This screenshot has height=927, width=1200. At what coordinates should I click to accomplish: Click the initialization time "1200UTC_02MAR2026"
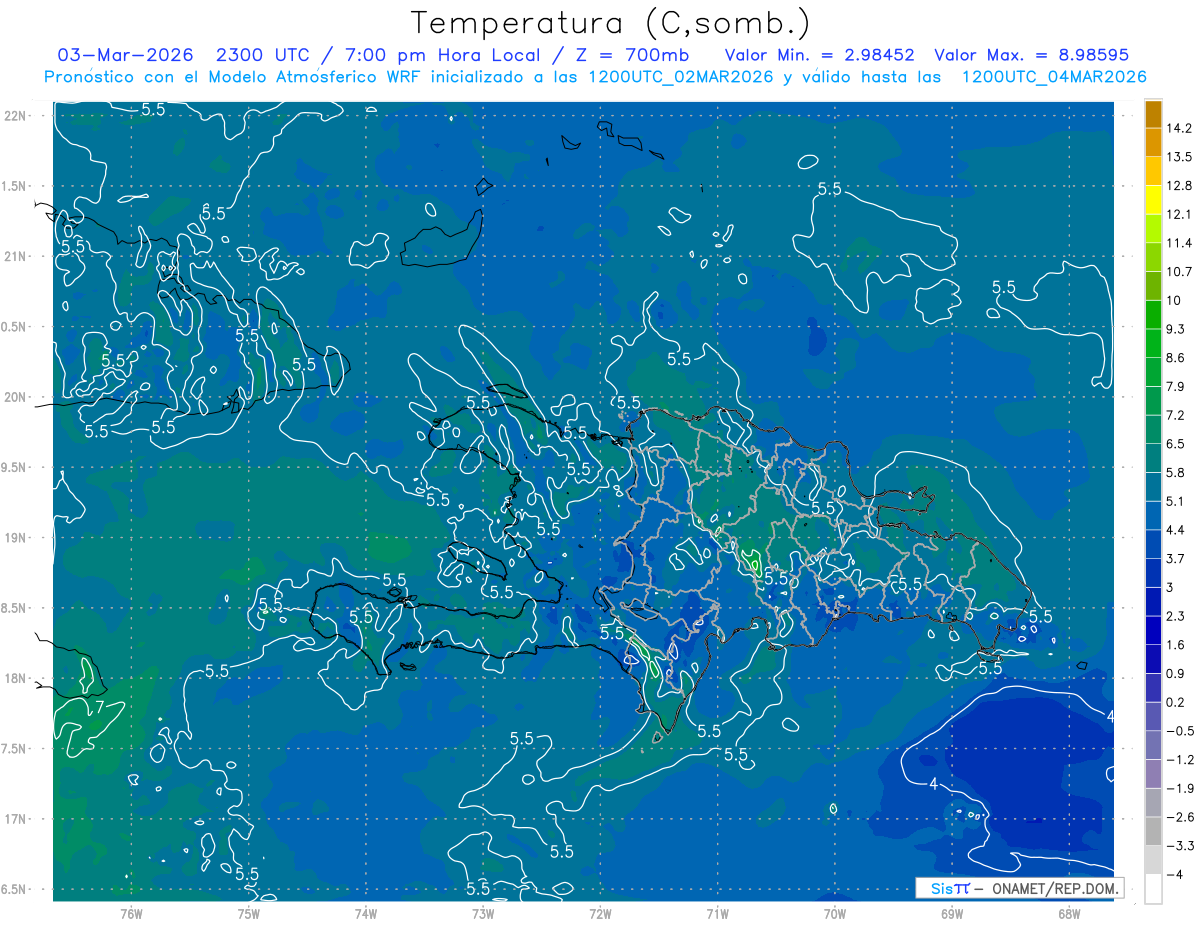pyautogui.click(x=679, y=77)
